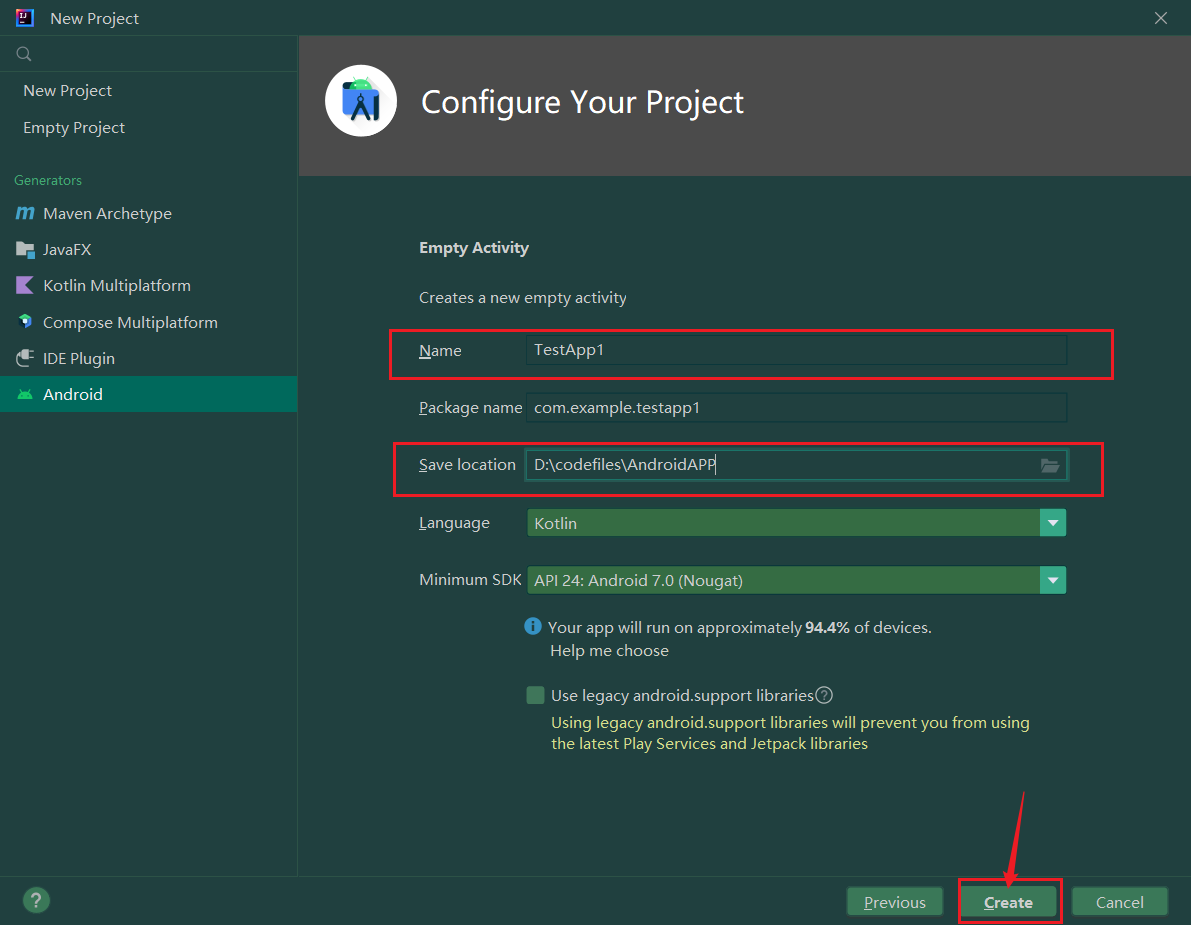This screenshot has height=925, width=1191.
Task: Click the blue info icon near device percentage
Action: (533, 627)
